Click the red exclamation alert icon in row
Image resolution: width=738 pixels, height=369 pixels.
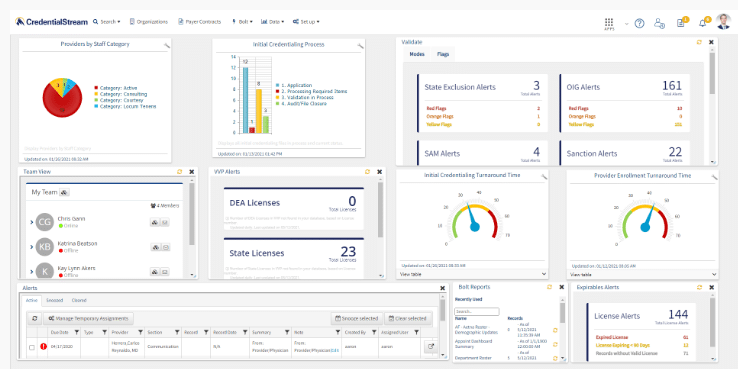[44, 347]
